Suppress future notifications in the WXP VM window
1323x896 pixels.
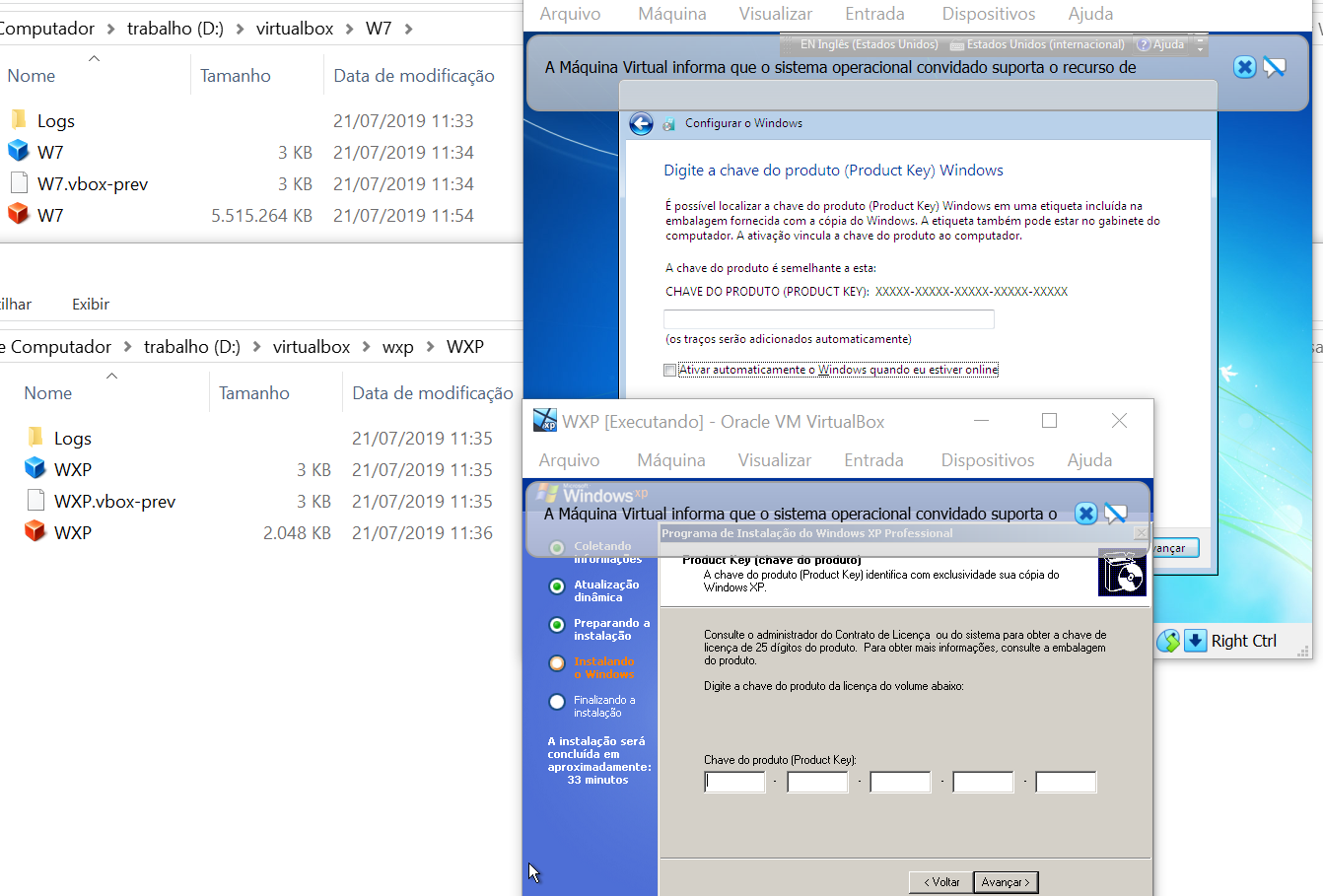coord(1115,514)
